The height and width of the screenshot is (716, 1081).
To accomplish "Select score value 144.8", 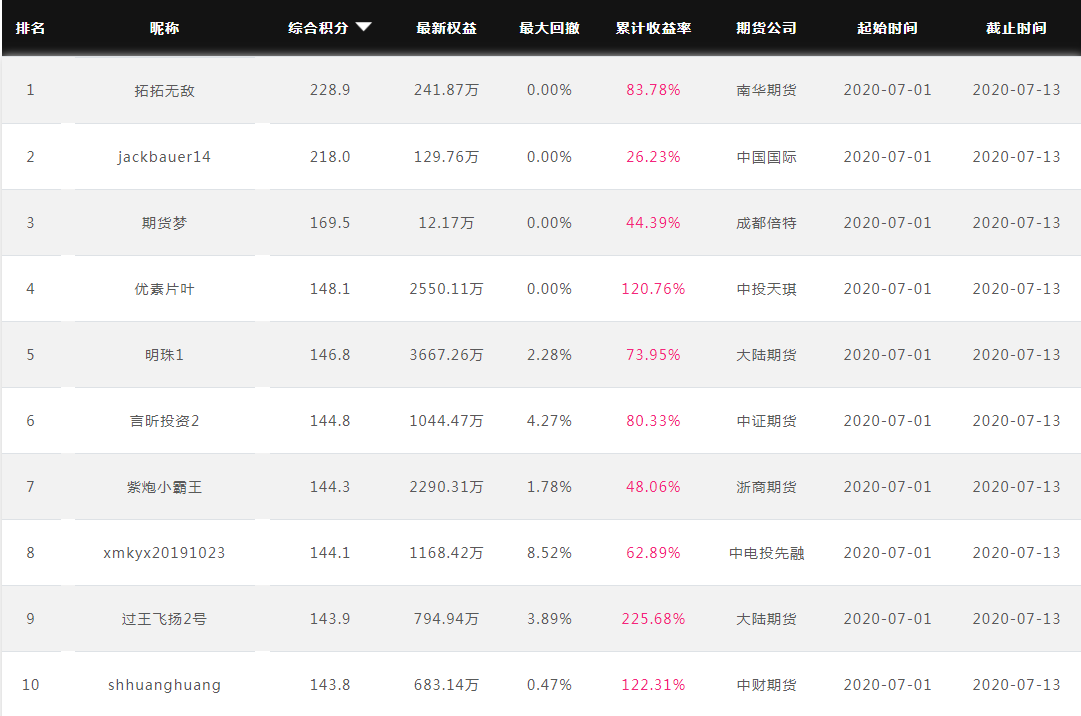I will (330, 421).
